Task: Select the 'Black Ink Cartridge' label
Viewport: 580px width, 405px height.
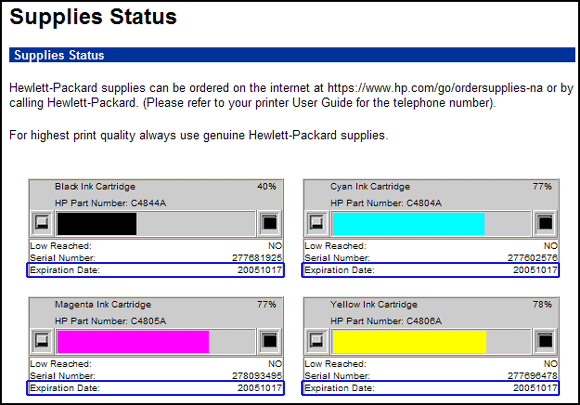Action: click(x=95, y=186)
